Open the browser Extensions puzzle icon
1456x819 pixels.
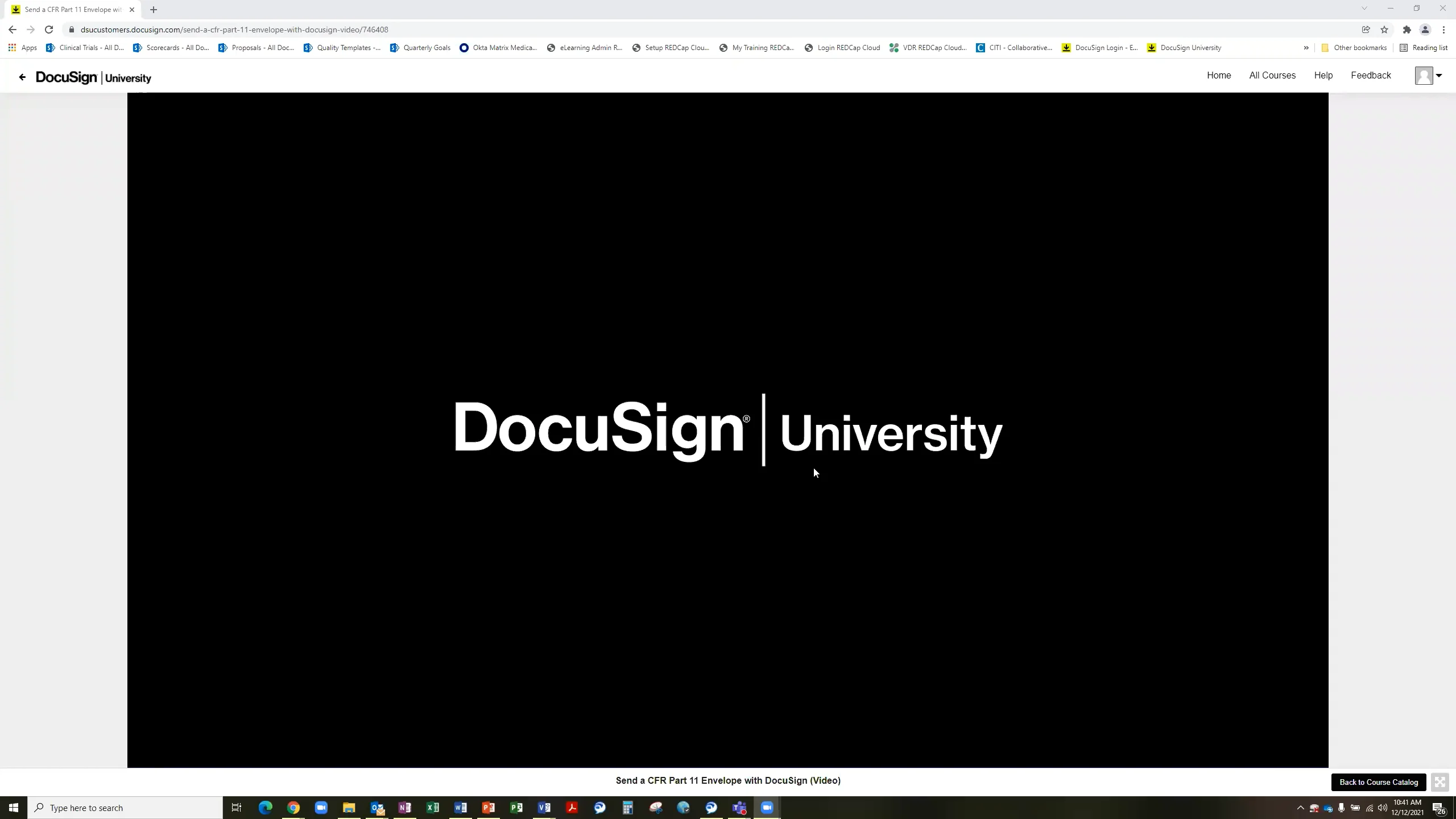[x=1406, y=29]
